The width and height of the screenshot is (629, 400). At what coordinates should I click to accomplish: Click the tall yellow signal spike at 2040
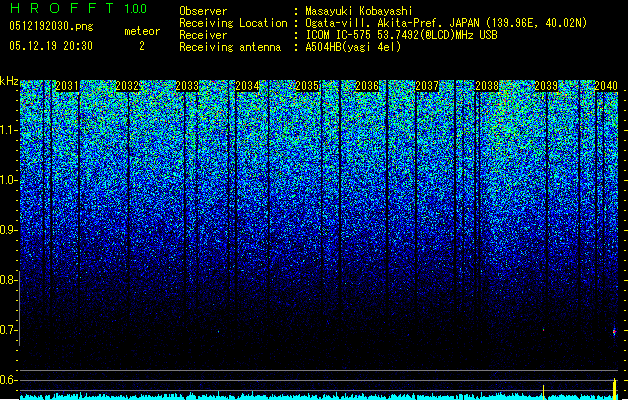615,389
